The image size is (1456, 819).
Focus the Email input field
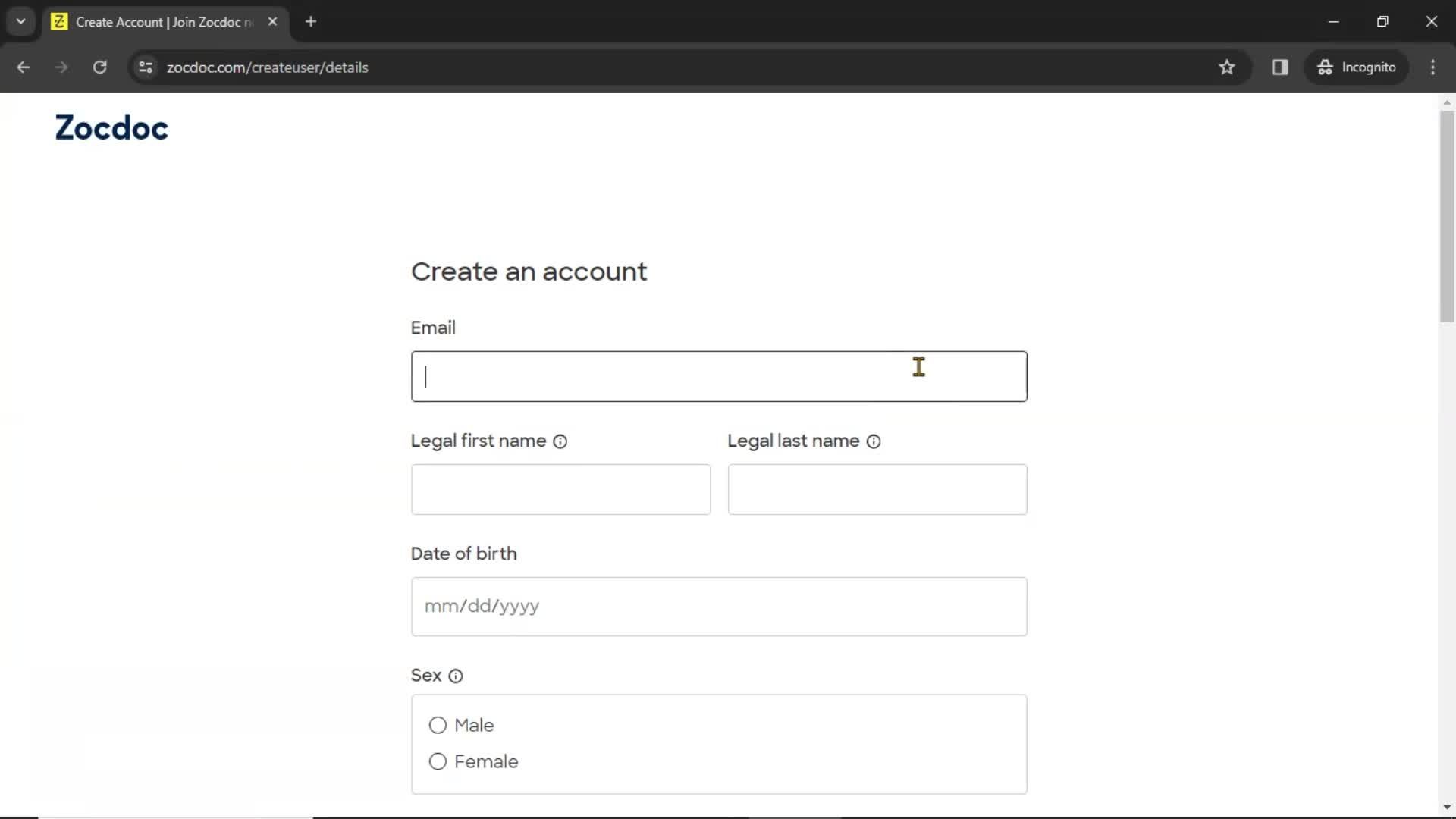pos(719,376)
